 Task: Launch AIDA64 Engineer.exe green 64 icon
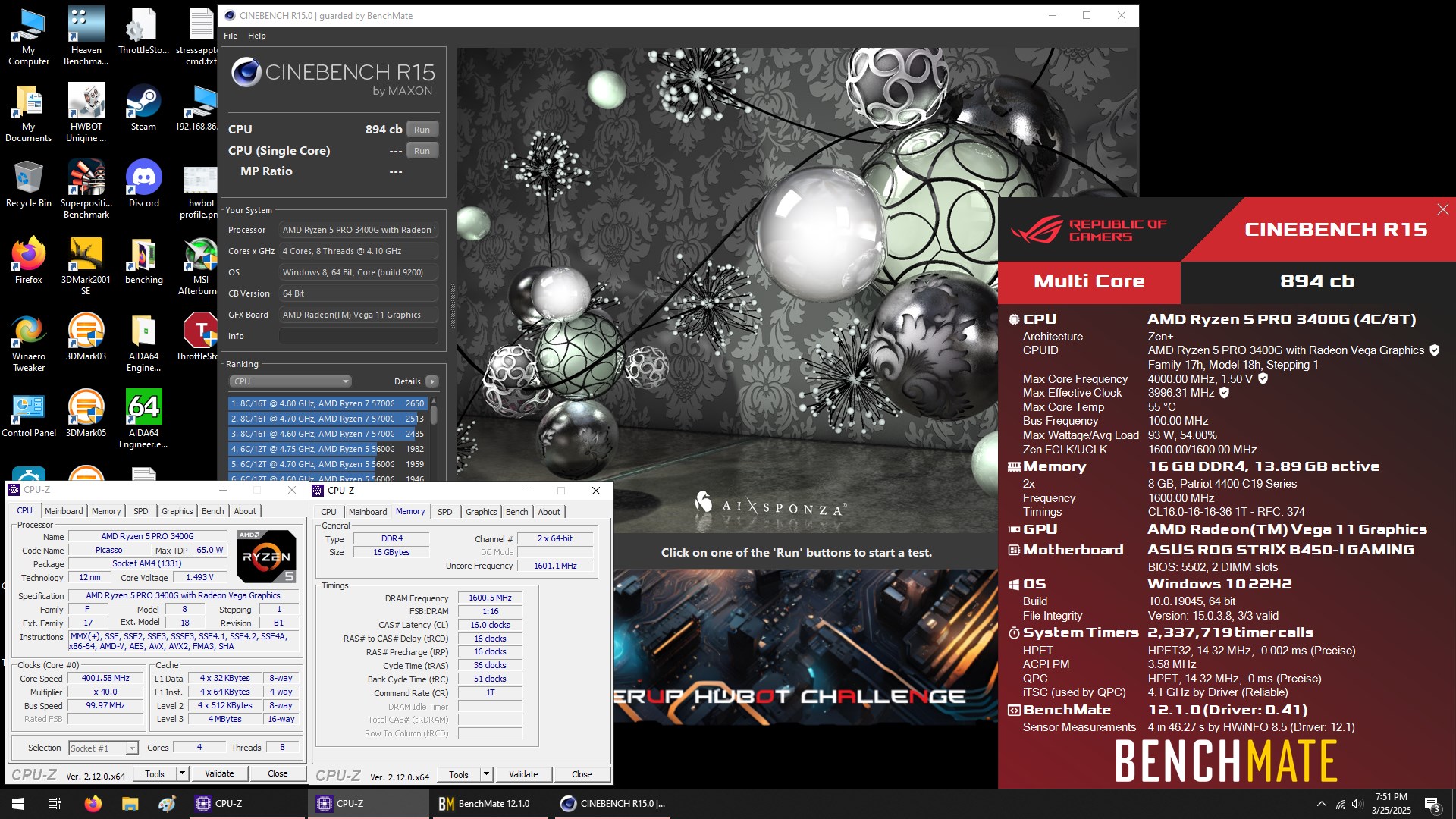coord(143,419)
